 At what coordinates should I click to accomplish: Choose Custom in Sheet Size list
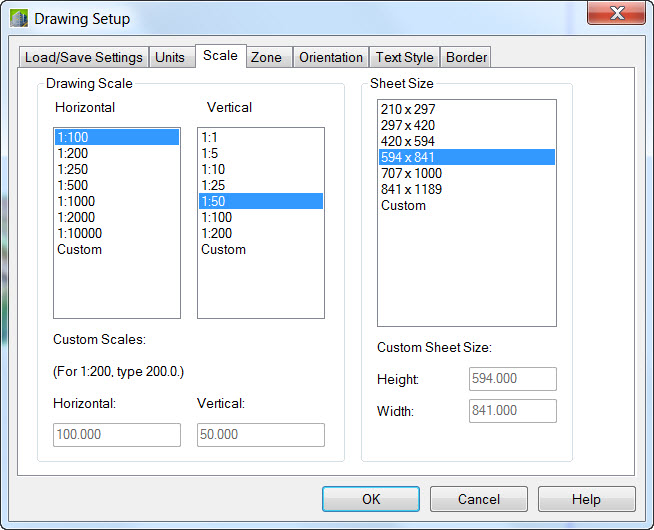403,205
